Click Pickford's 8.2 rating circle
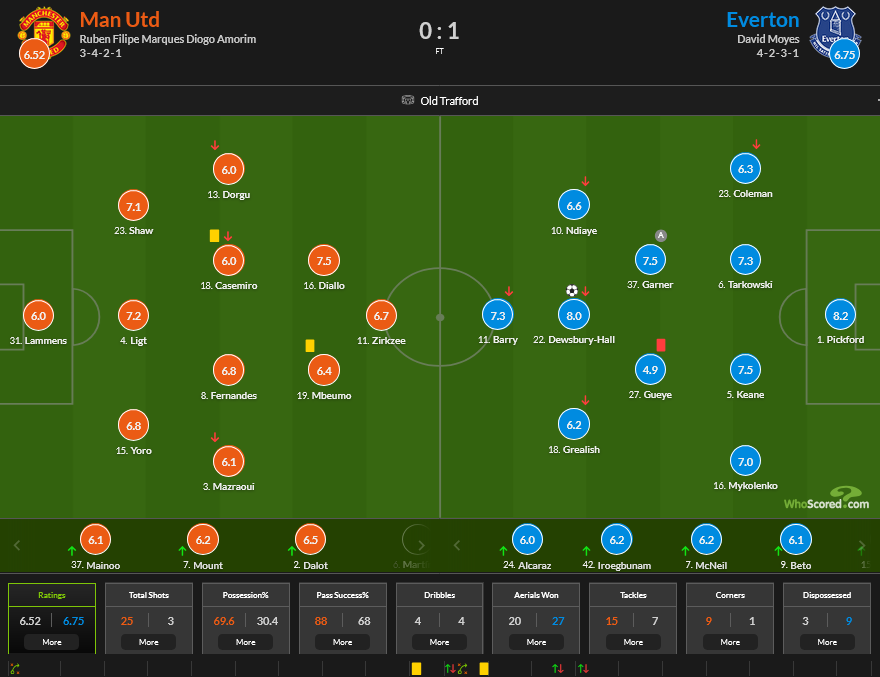 840,315
